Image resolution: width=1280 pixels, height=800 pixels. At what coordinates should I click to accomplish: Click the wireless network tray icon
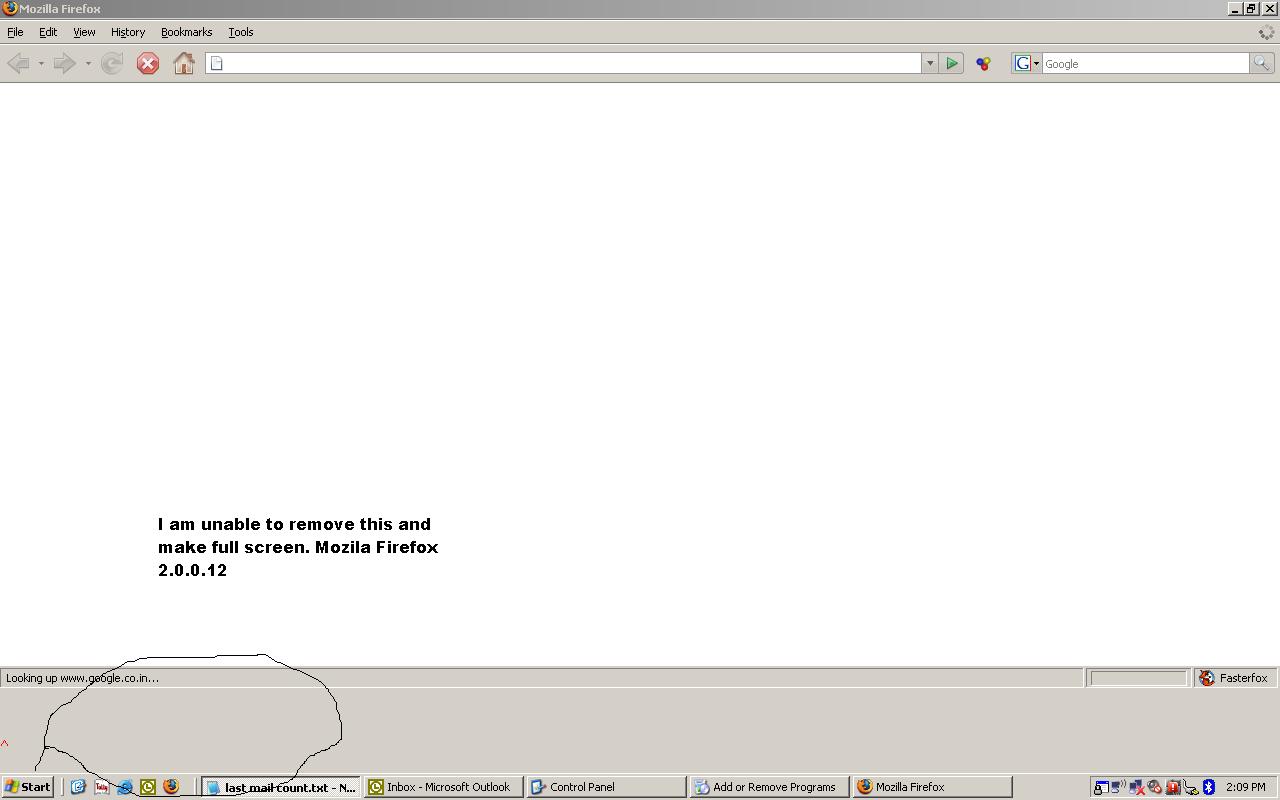(x=1118, y=787)
